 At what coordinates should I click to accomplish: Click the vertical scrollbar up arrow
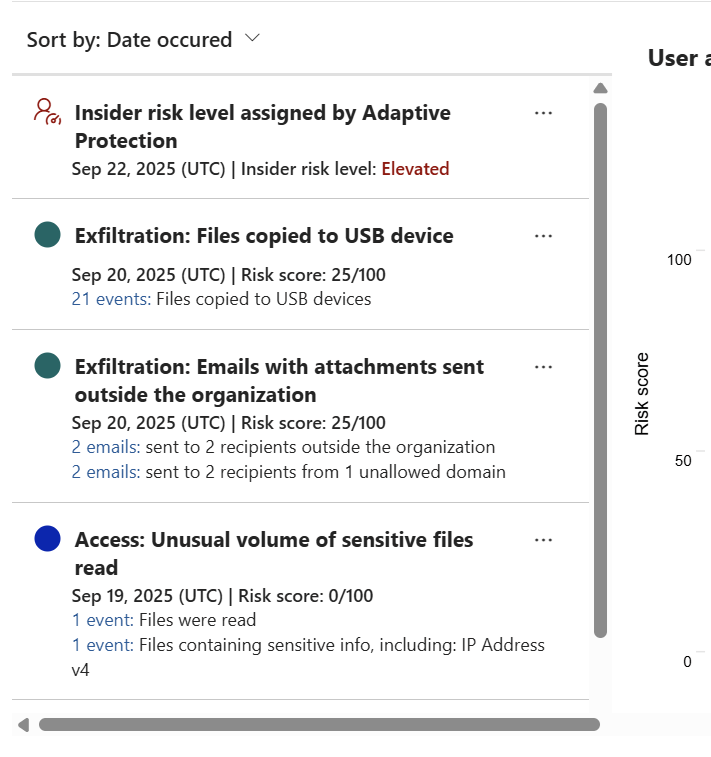tap(600, 88)
